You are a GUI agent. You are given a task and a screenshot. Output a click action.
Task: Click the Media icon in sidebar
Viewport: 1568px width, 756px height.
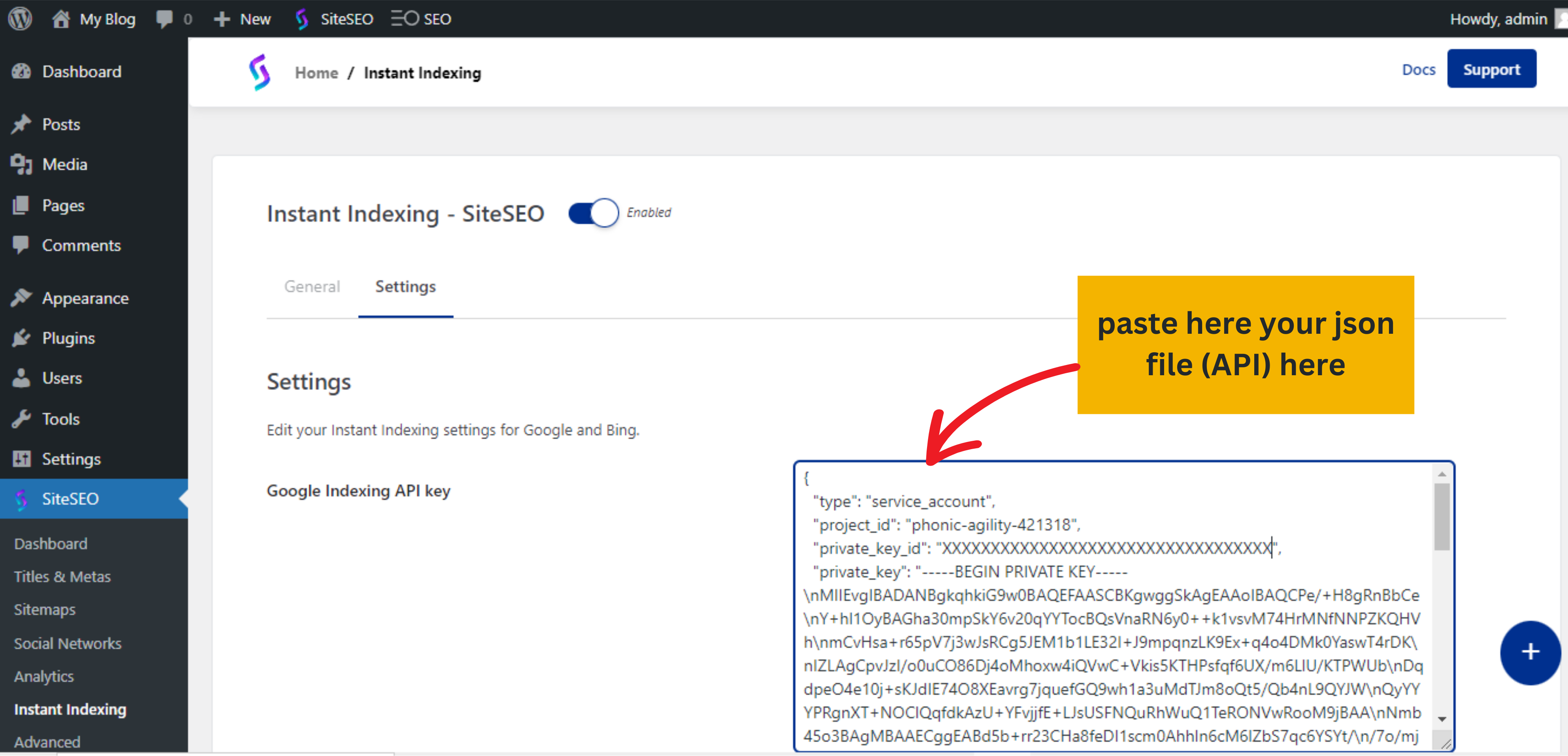(21, 164)
